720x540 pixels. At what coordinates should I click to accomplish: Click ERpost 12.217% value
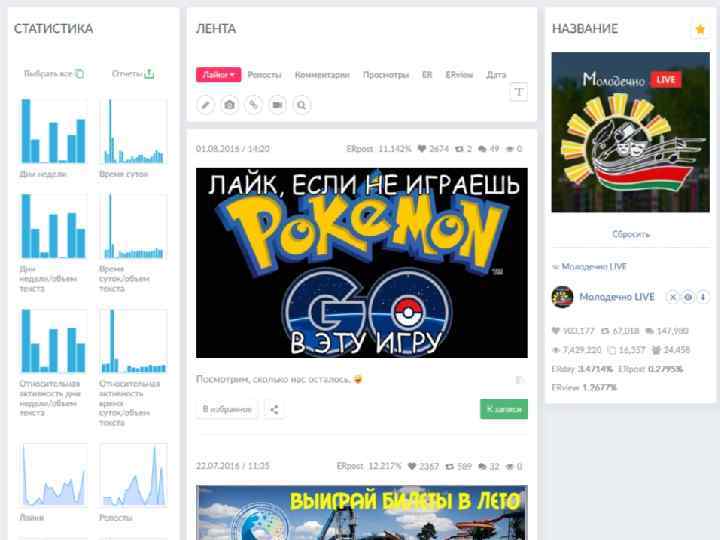pyautogui.click(x=369, y=467)
